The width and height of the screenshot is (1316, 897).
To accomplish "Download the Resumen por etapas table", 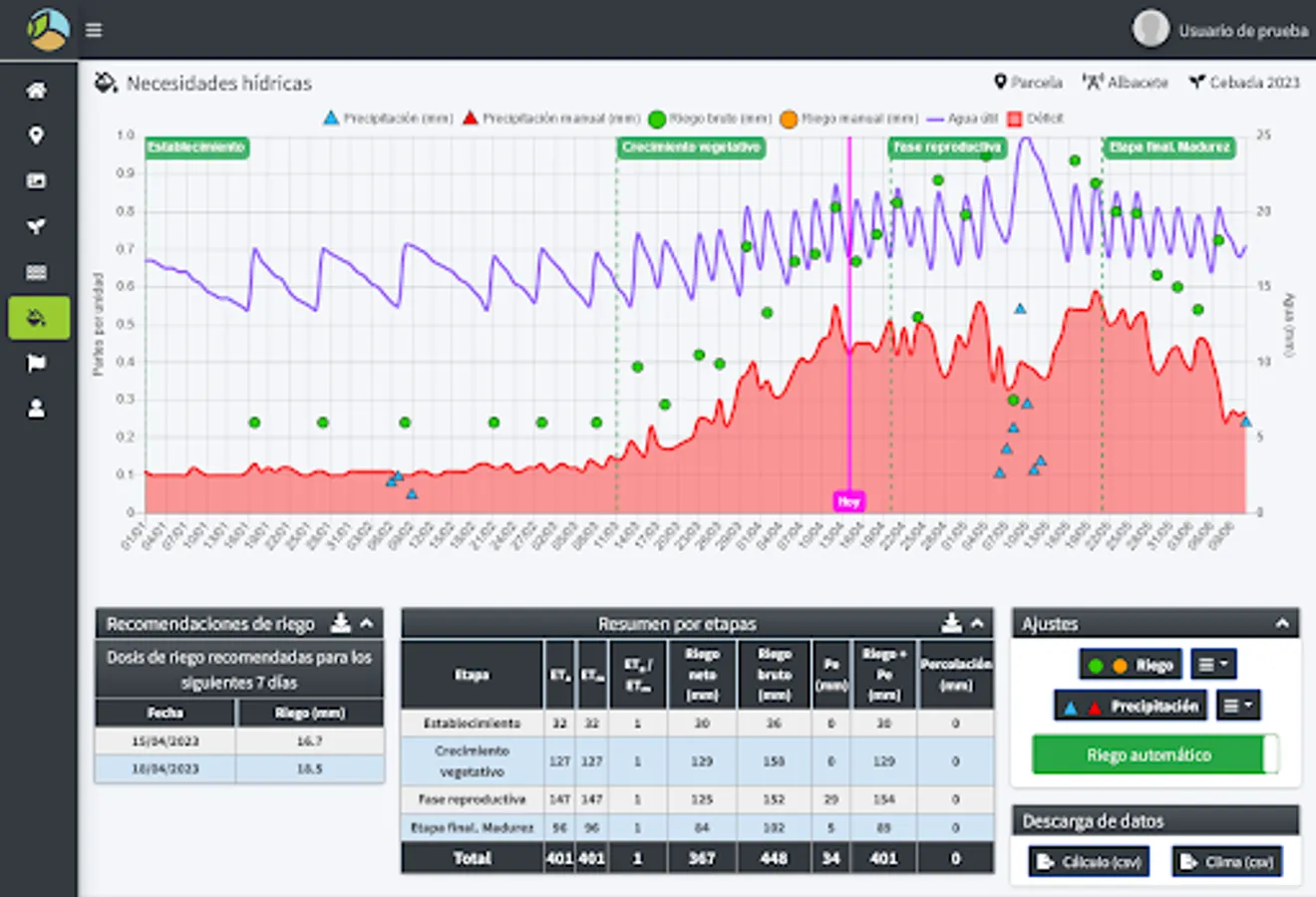I will 951,623.
